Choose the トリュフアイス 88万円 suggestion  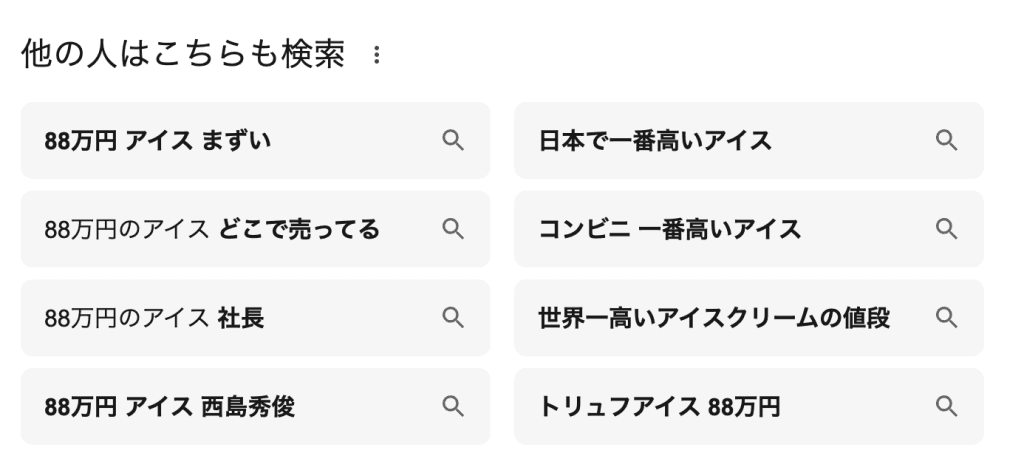(x=660, y=406)
